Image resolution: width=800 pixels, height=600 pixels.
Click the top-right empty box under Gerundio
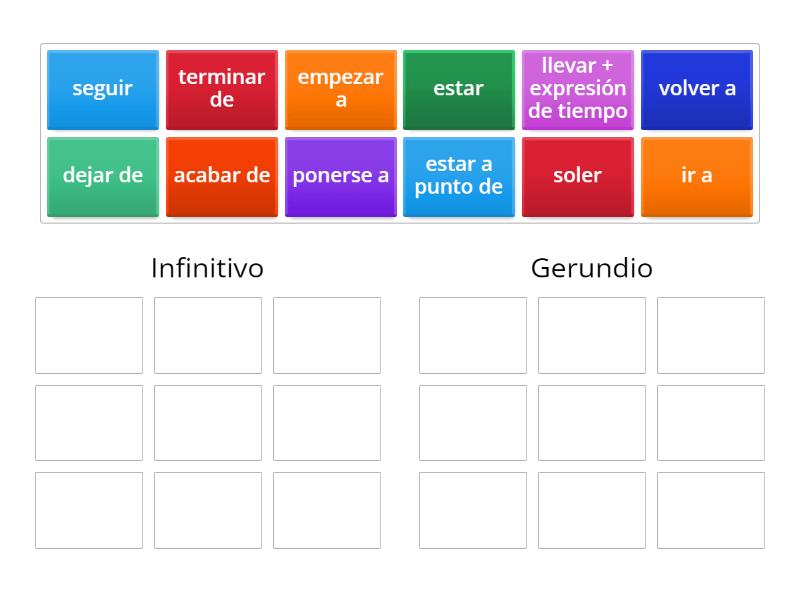coord(711,334)
